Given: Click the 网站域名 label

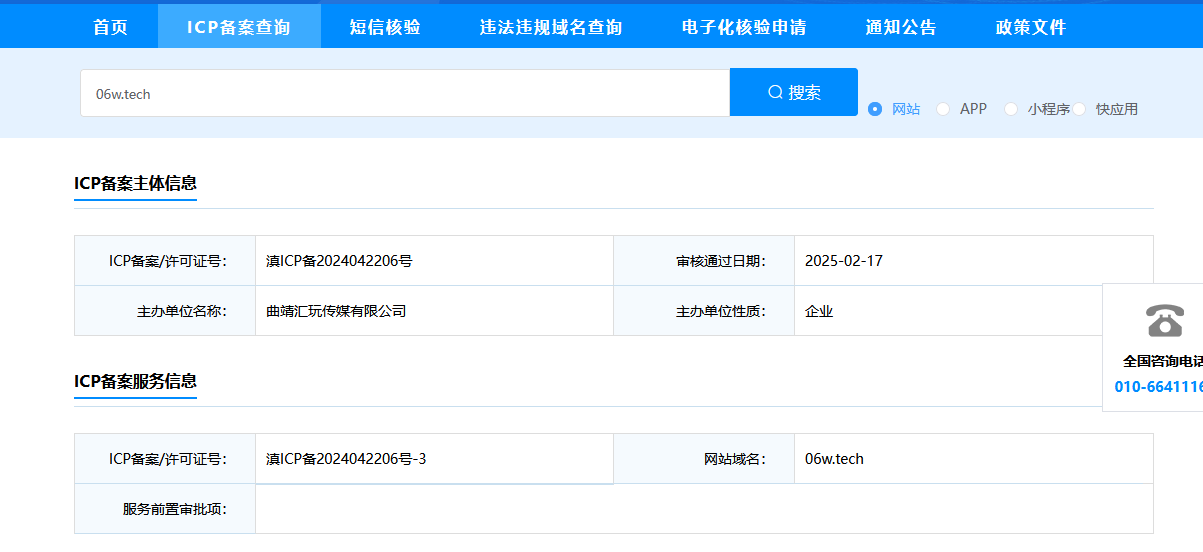Looking at the screenshot, I should coord(735,459).
